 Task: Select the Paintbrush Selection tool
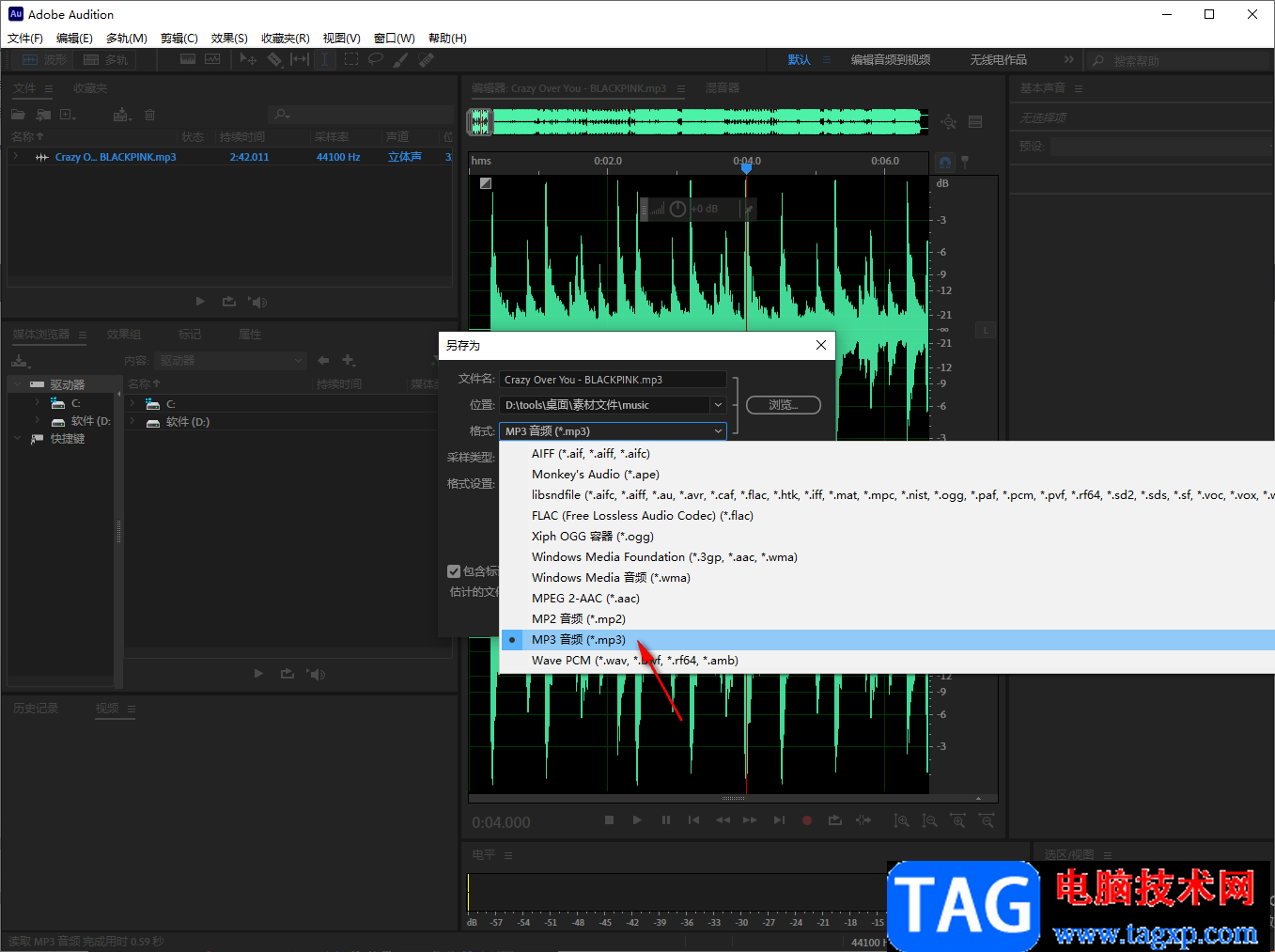coord(401,59)
